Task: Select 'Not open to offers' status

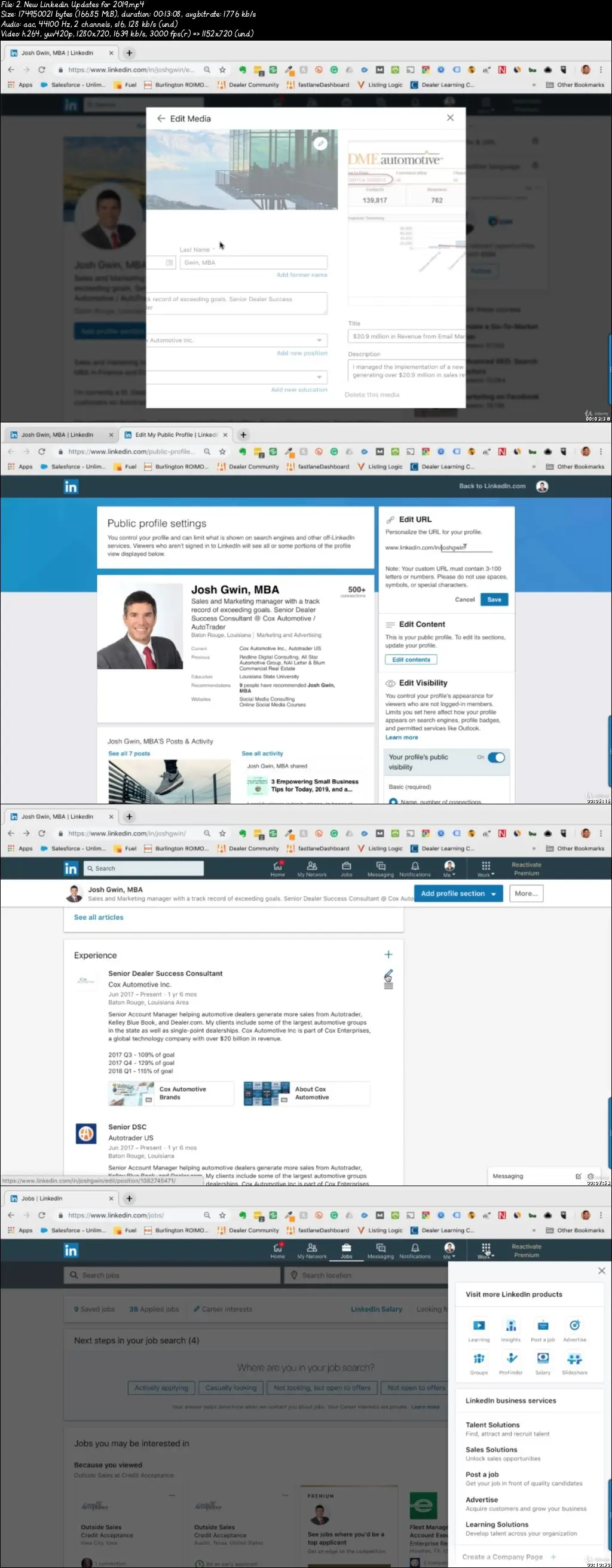Action: (x=416, y=1387)
